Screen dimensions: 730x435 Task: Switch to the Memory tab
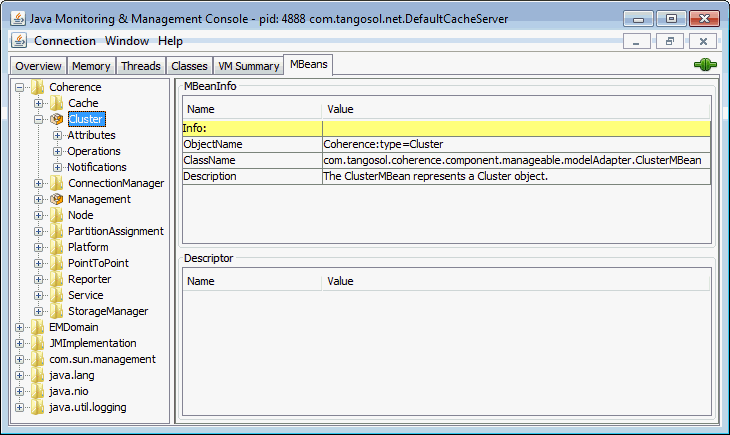click(x=91, y=66)
